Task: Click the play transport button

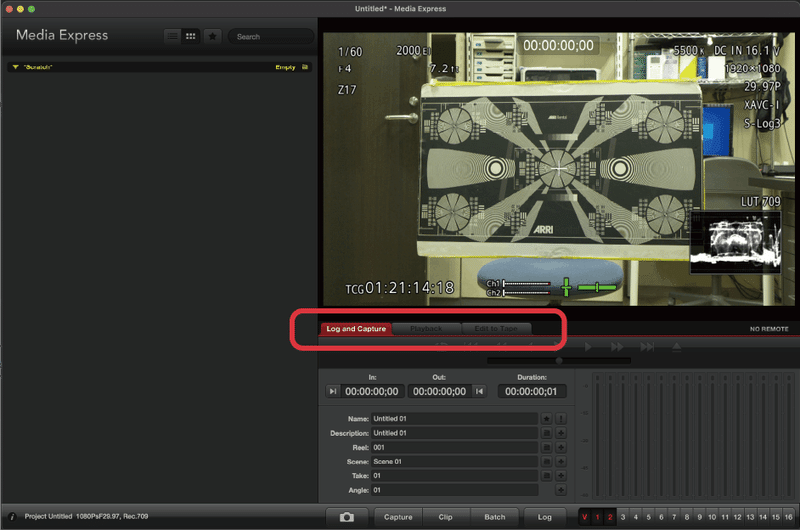Action: tap(588, 347)
